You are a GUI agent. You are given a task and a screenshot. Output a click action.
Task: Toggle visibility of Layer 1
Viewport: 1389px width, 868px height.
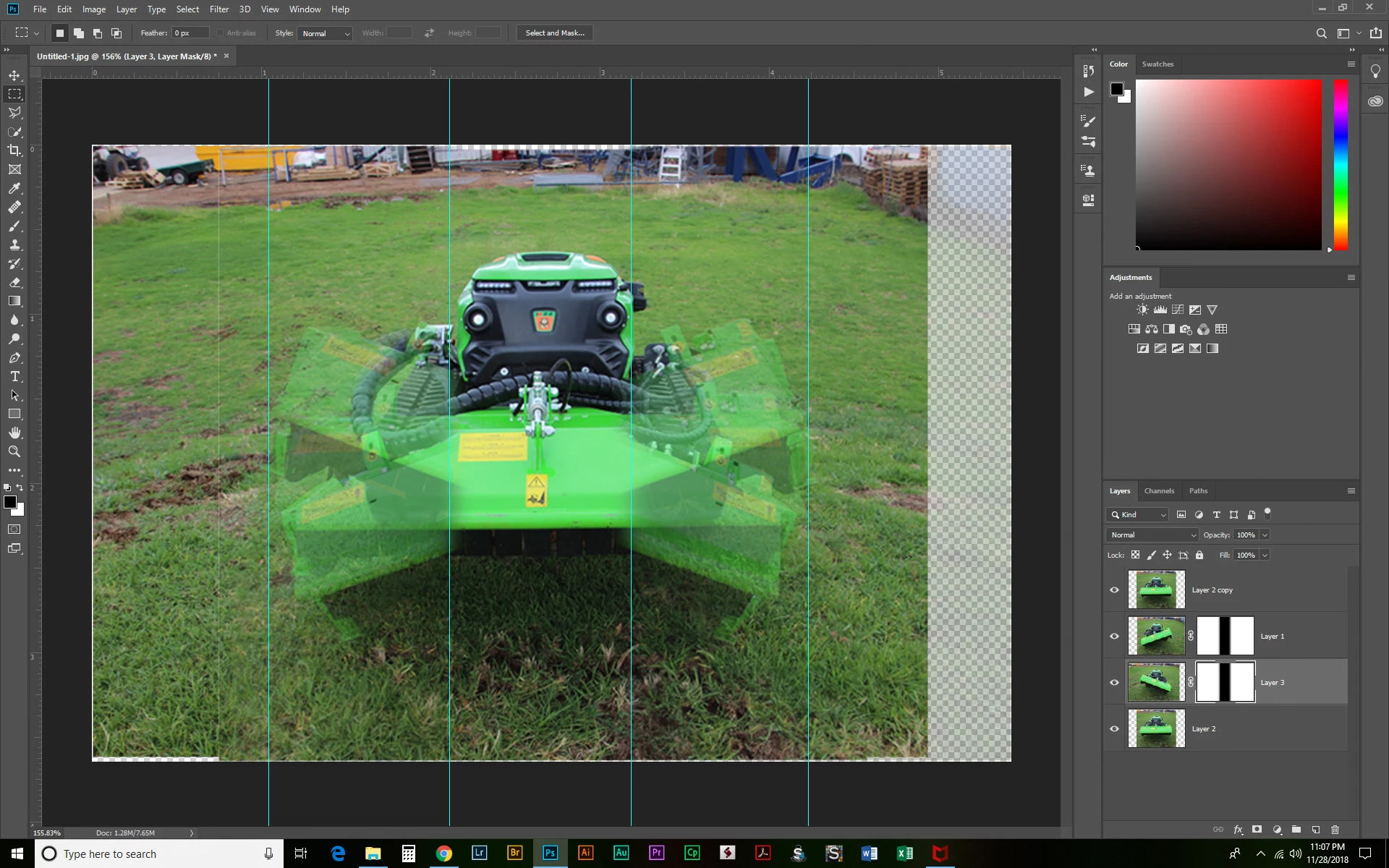click(1114, 636)
